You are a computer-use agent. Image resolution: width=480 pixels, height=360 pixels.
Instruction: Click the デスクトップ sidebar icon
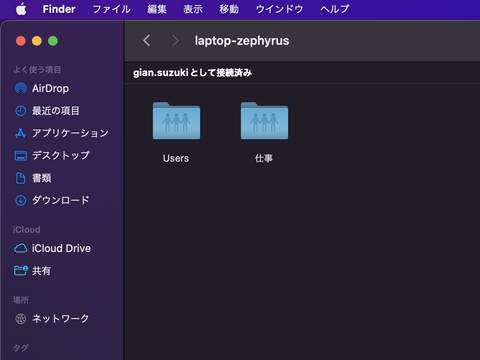pos(21,156)
